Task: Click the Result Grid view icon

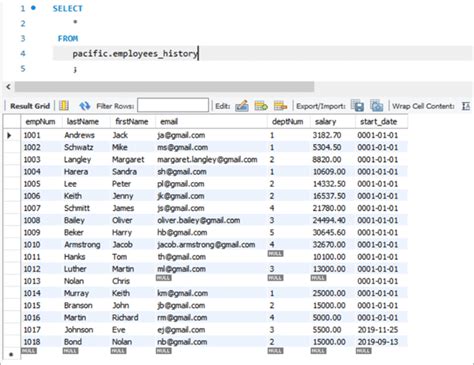Action: [64, 106]
